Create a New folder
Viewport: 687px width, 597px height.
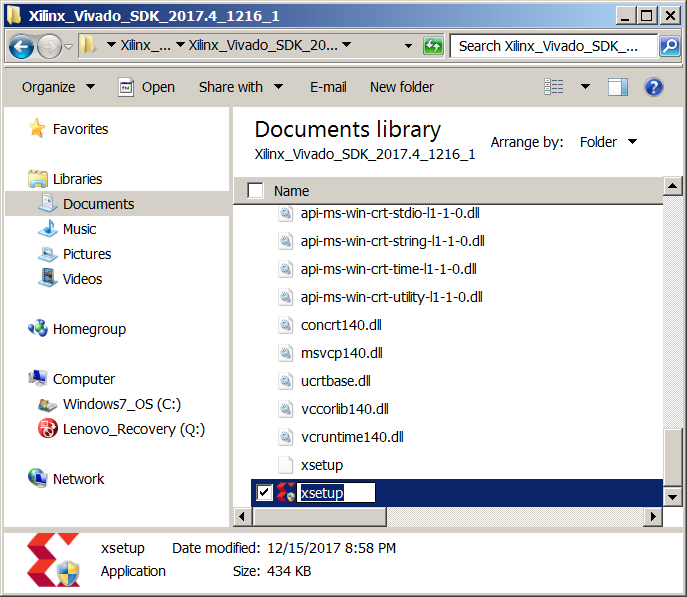pyautogui.click(x=402, y=87)
